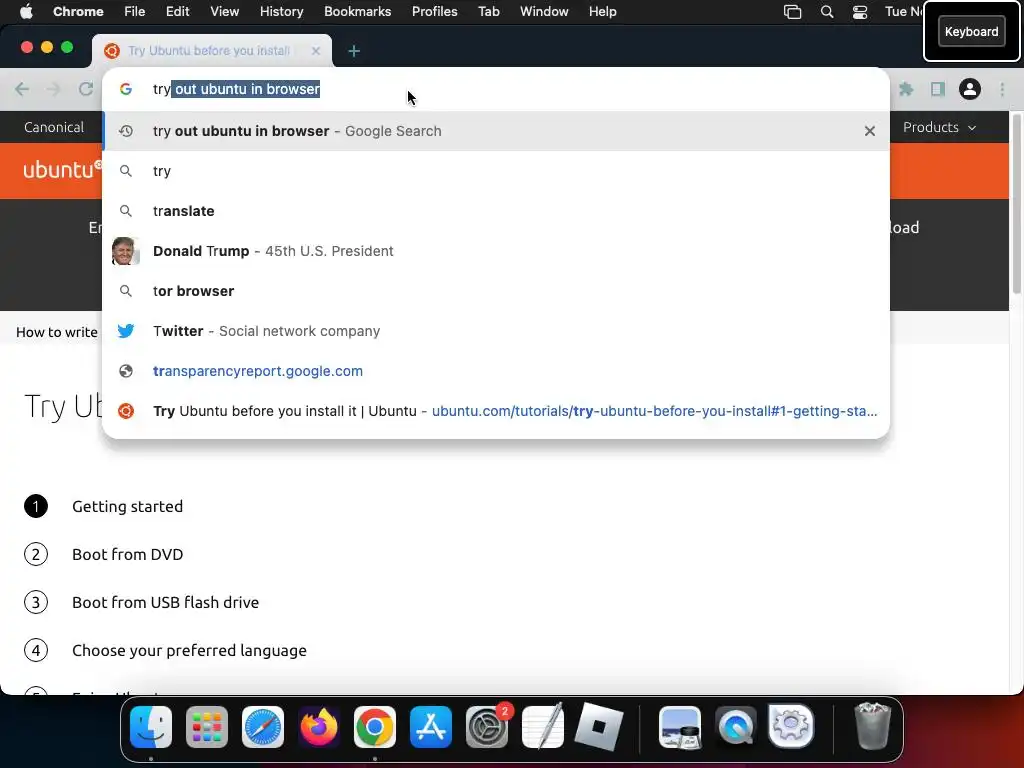Open System Preferences with badge in Dock
Image resolution: width=1024 pixels, height=768 pixels.
click(x=487, y=727)
